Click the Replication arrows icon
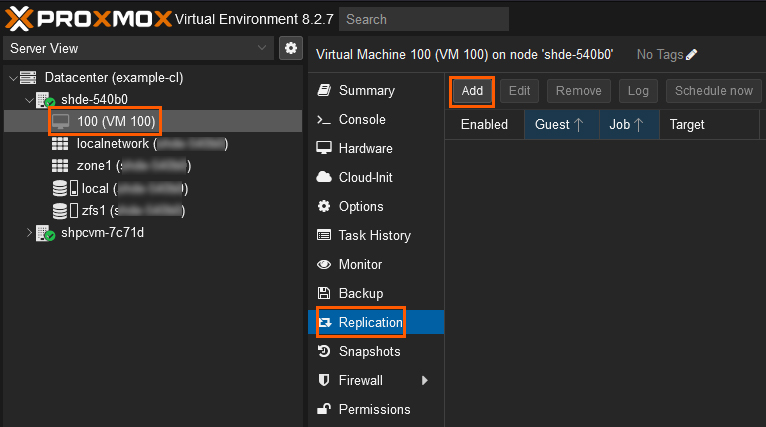 coord(325,322)
